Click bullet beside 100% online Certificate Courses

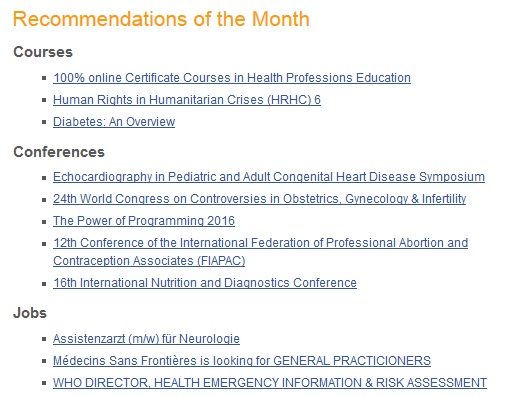pos(44,78)
